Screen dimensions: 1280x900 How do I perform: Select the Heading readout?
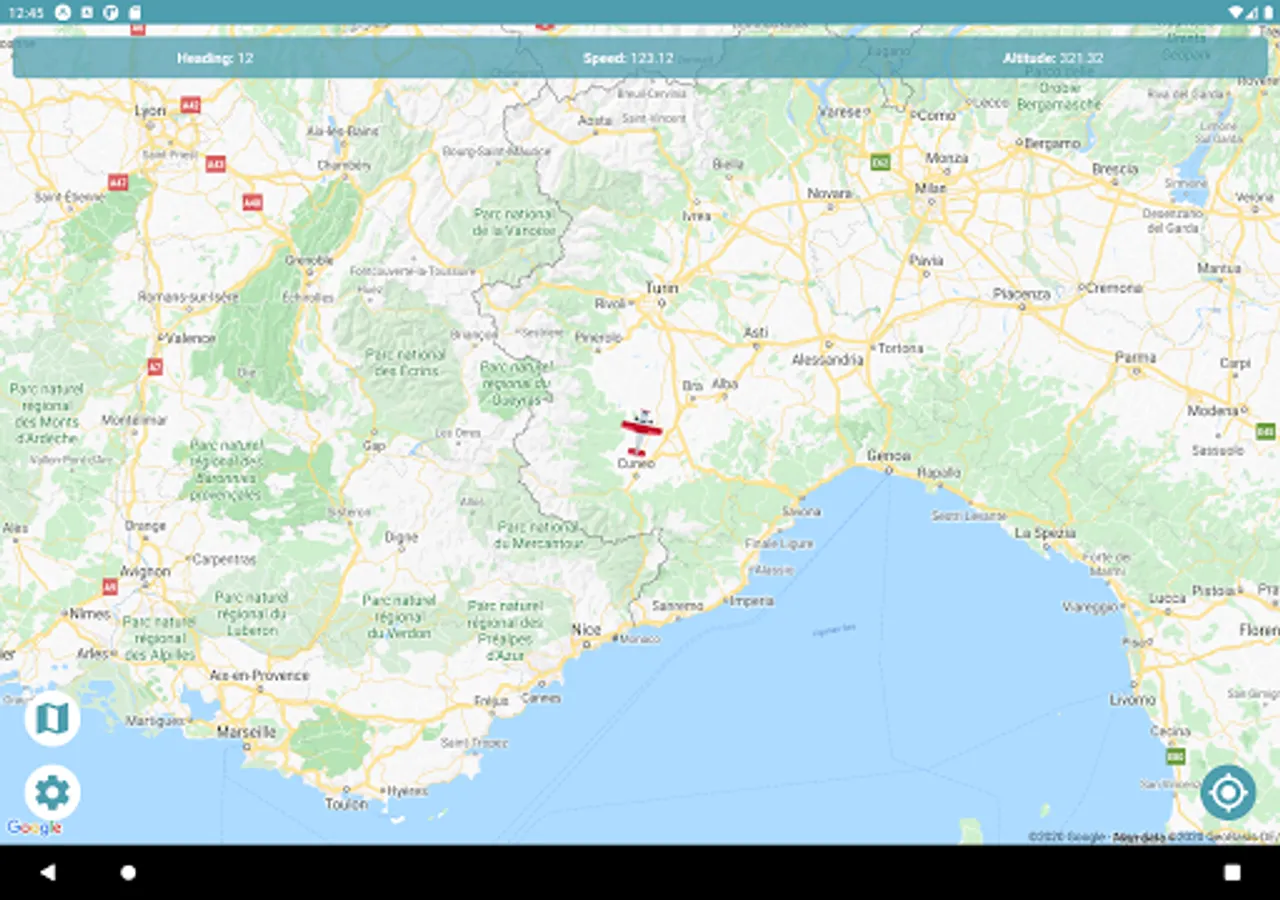(x=215, y=58)
